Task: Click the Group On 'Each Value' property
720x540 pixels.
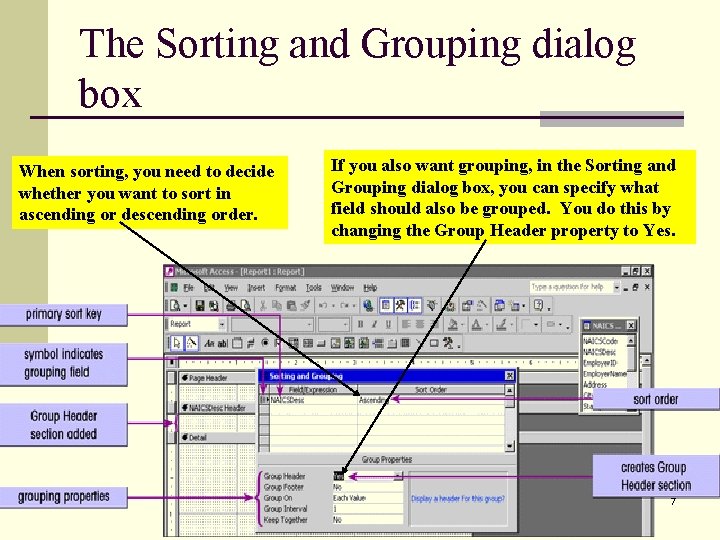Action: (367, 498)
